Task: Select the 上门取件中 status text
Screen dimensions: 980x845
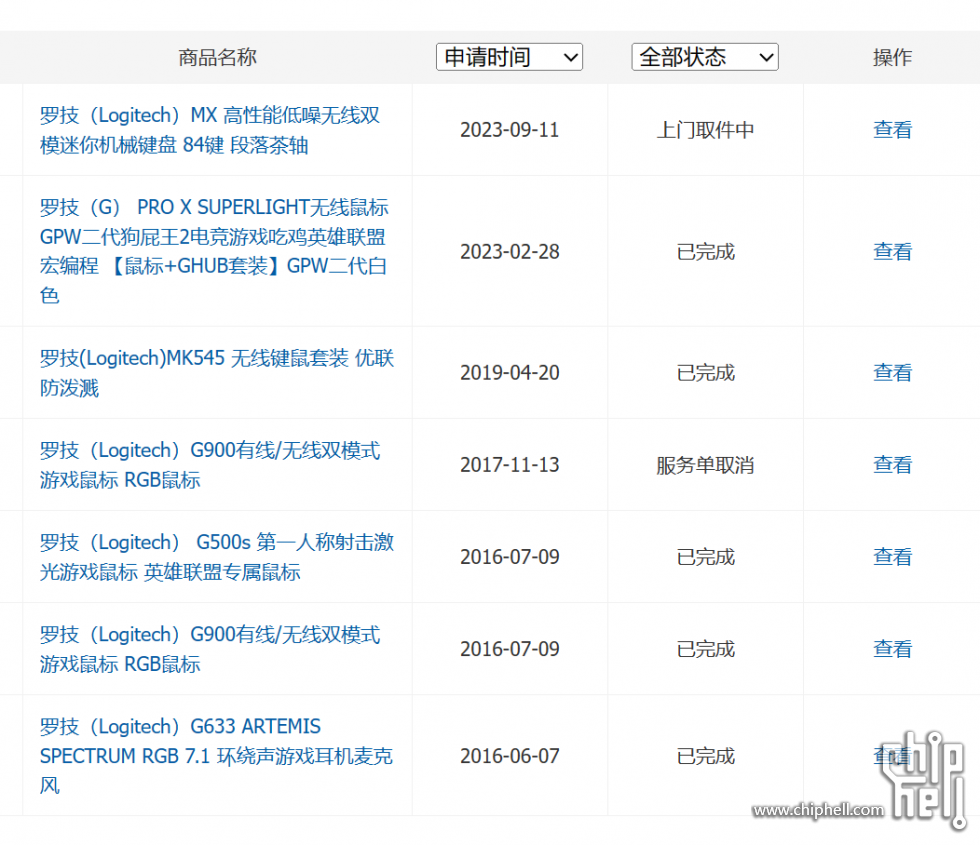Action: pyautogui.click(x=705, y=130)
